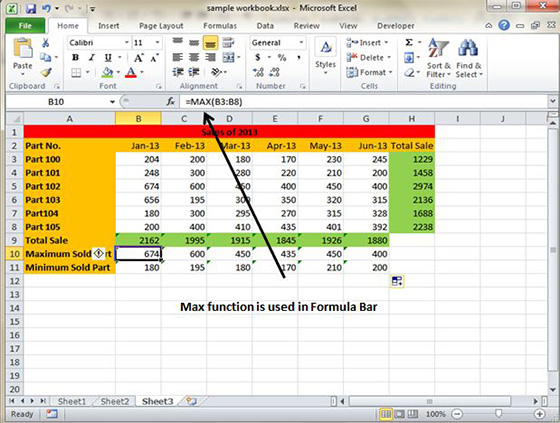Click the Insert Function fx icon

coord(171,102)
